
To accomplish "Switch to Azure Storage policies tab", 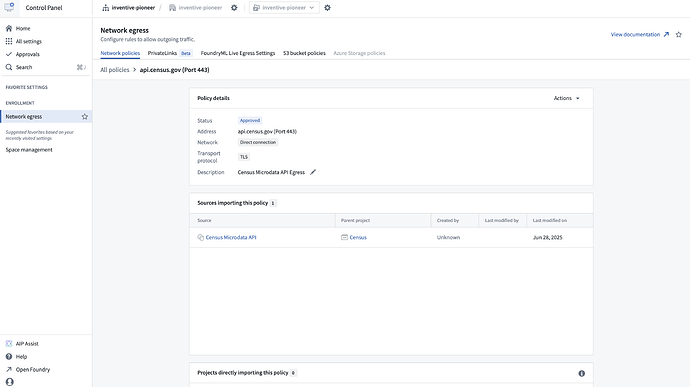I will point(359,53).
